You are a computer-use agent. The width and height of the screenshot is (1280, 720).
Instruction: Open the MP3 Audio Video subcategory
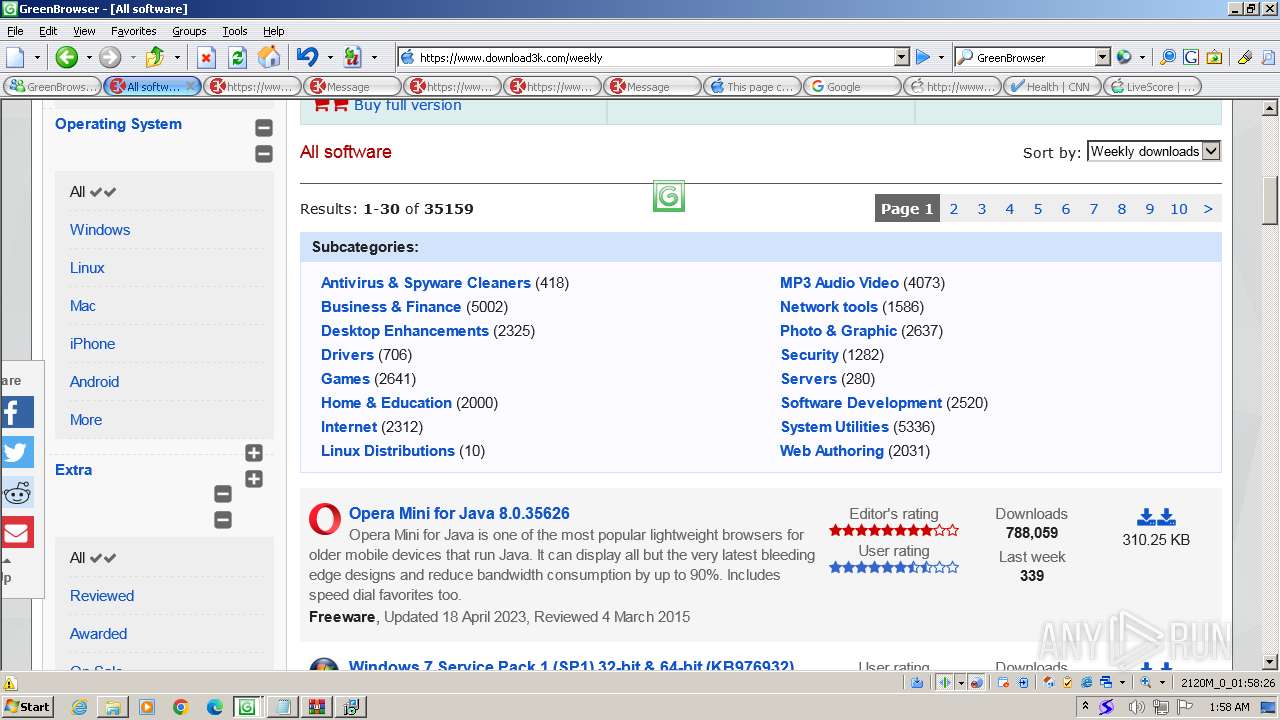(839, 283)
